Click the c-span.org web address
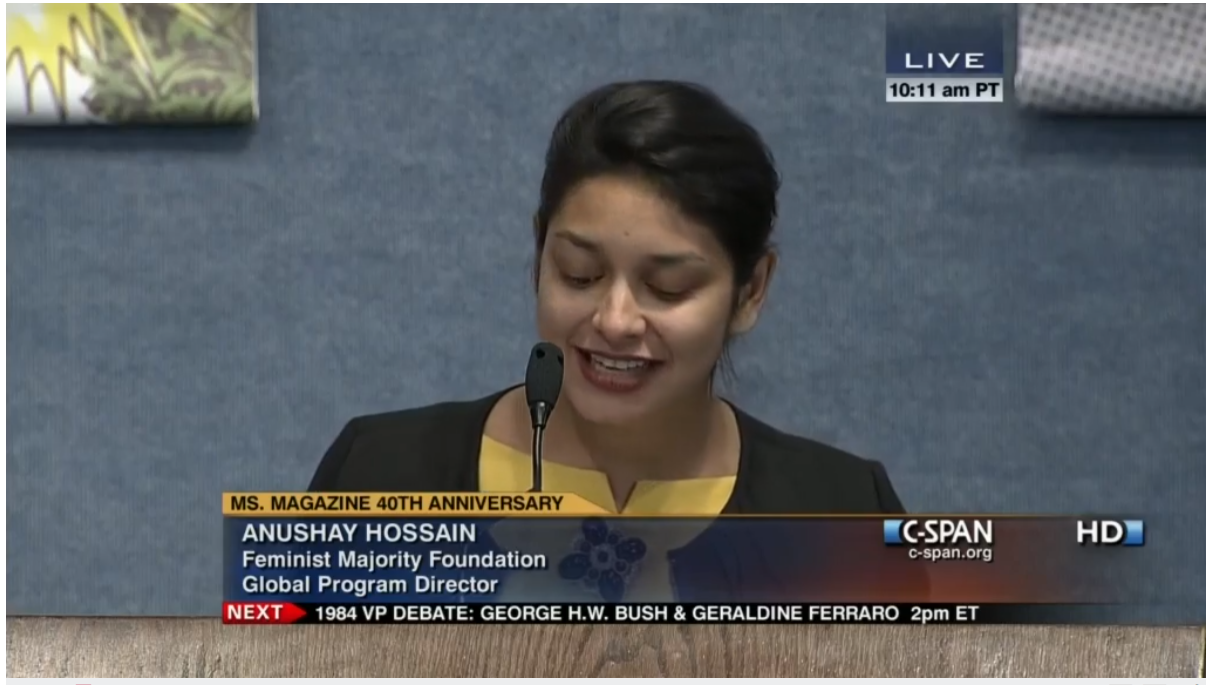This screenshot has width=1213, height=685. click(x=950, y=553)
